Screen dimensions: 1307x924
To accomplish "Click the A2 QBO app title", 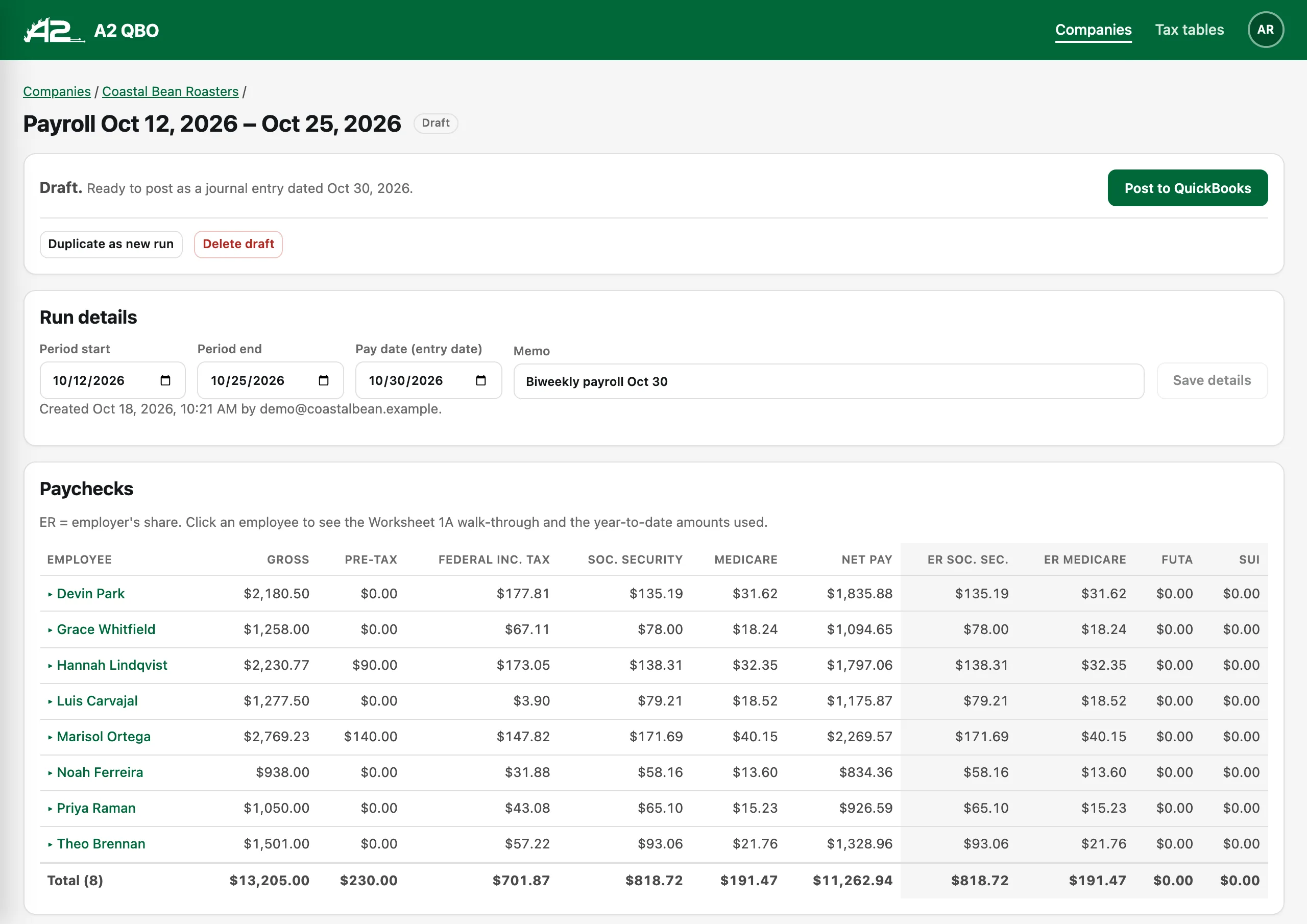I will 127,31.
